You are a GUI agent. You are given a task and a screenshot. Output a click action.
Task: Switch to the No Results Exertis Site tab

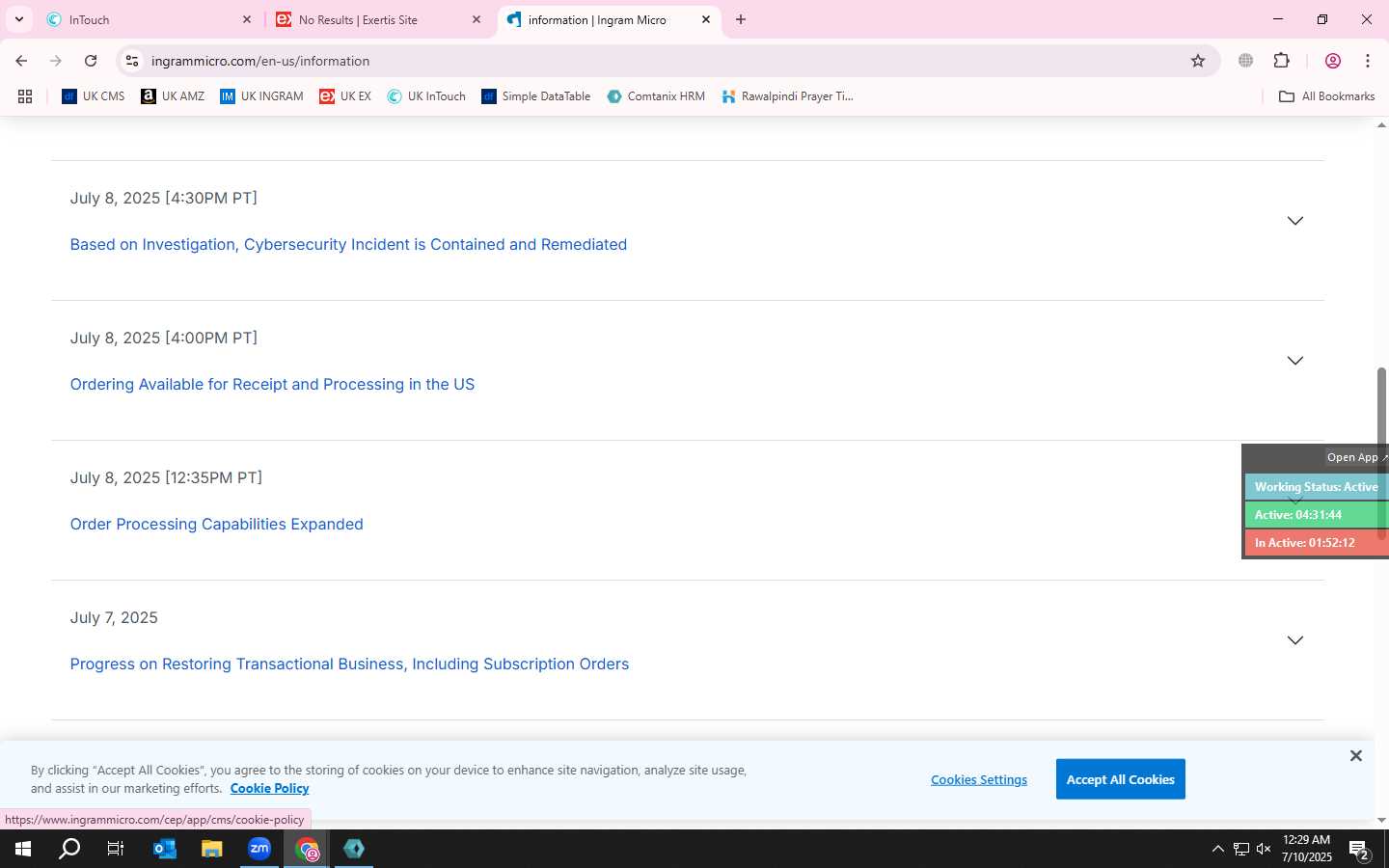point(378,19)
